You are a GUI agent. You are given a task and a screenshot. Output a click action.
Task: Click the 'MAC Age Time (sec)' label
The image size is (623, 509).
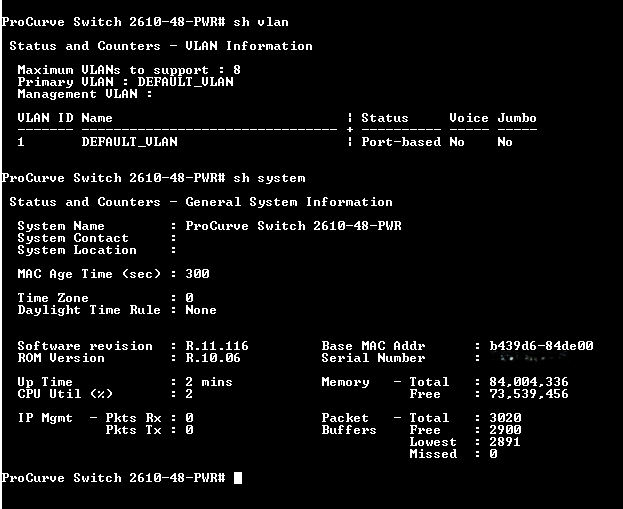(89, 274)
